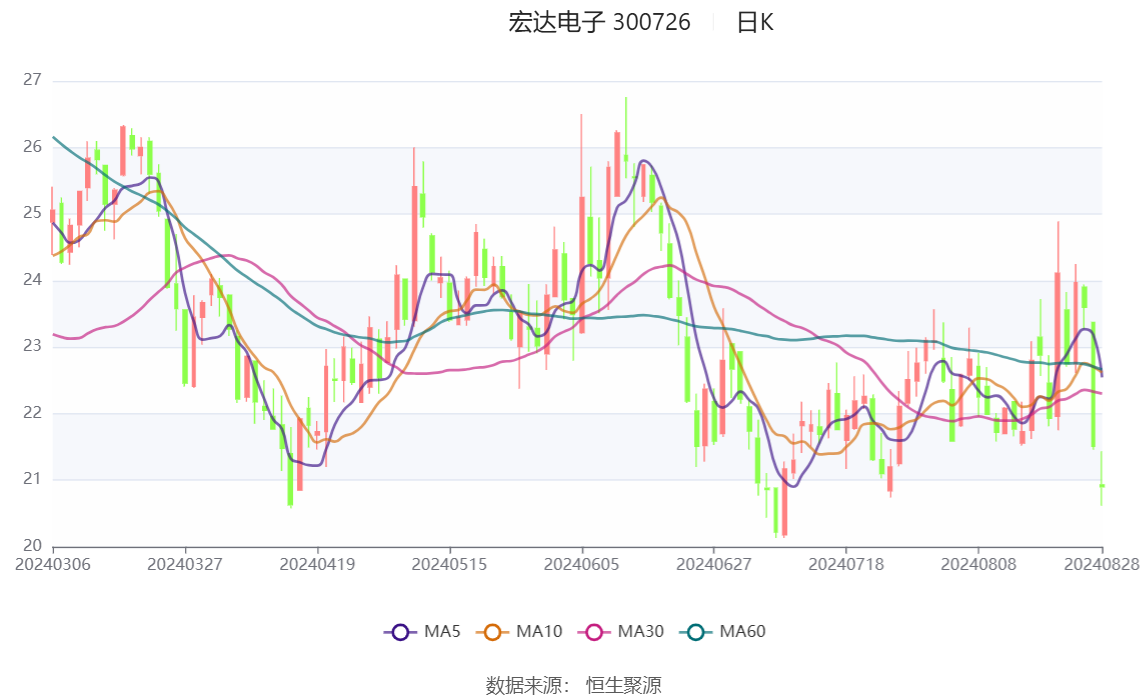Screen dimensions: 1147x699
Task: Toggle the MA30 legend item
Action: coord(621,632)
